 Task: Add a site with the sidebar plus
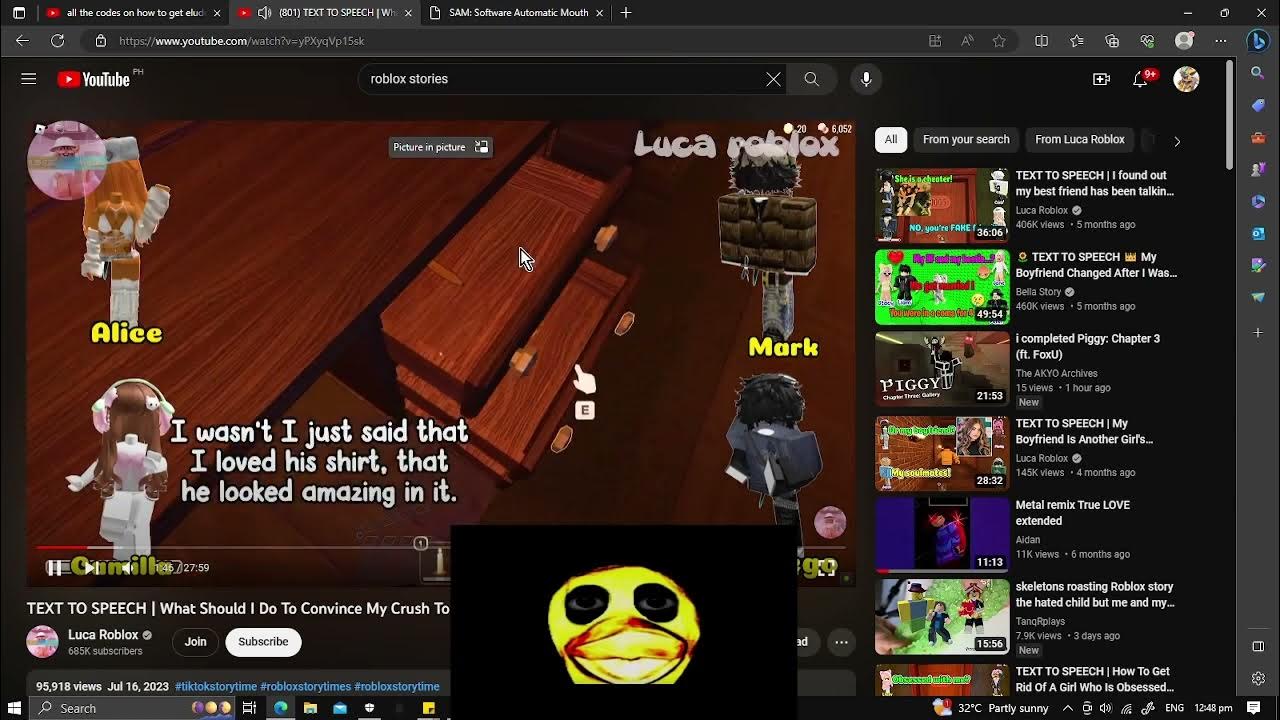click(x=1258, y=332)
